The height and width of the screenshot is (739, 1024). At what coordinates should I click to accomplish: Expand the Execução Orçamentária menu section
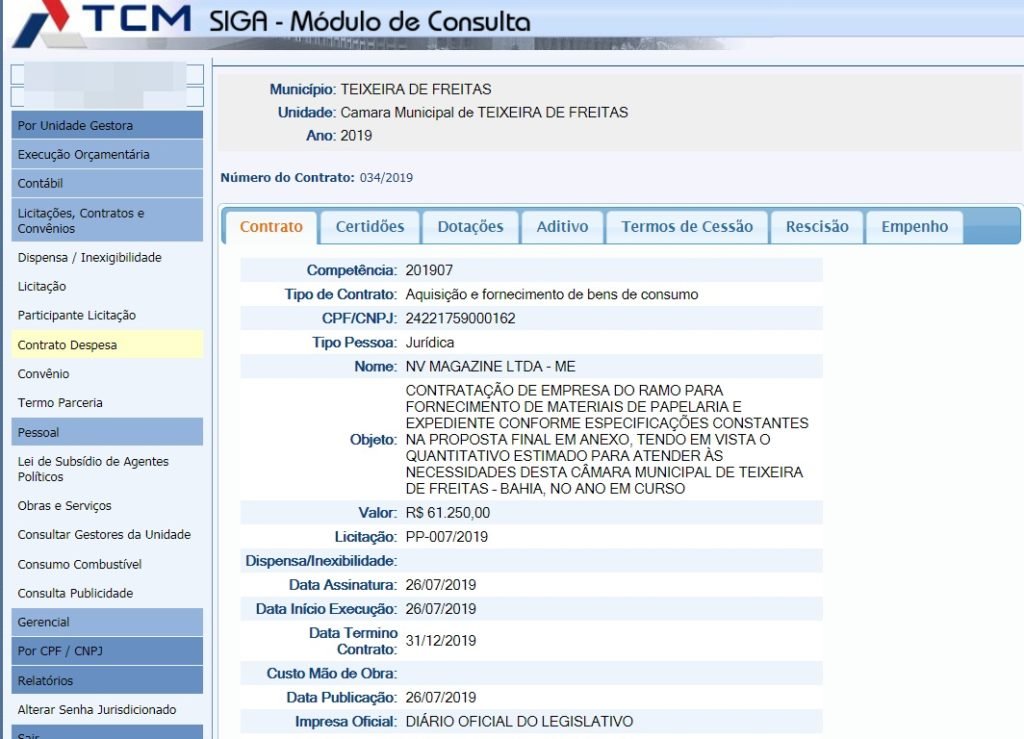point(107,154)
